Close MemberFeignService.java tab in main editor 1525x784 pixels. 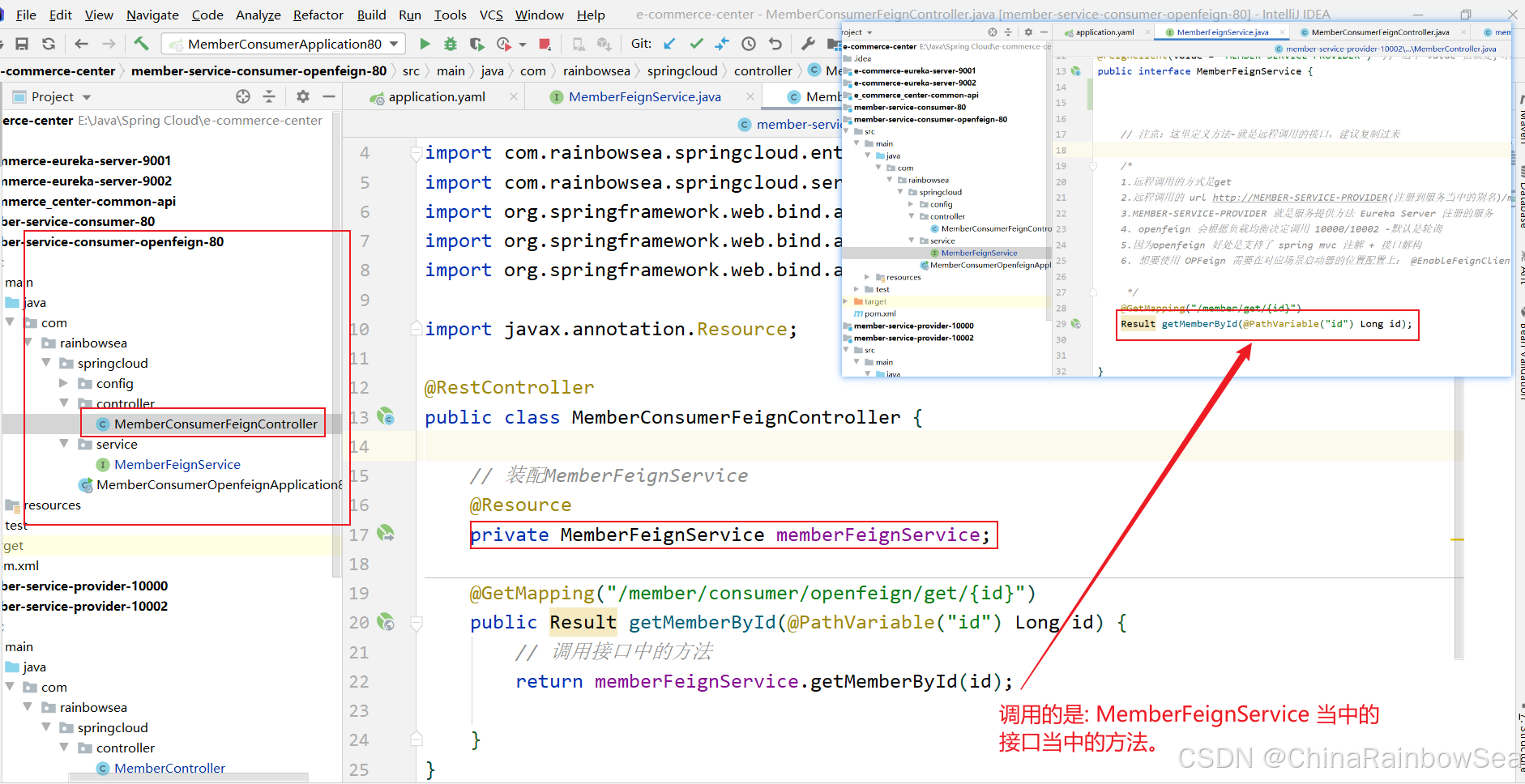point(750,96)
